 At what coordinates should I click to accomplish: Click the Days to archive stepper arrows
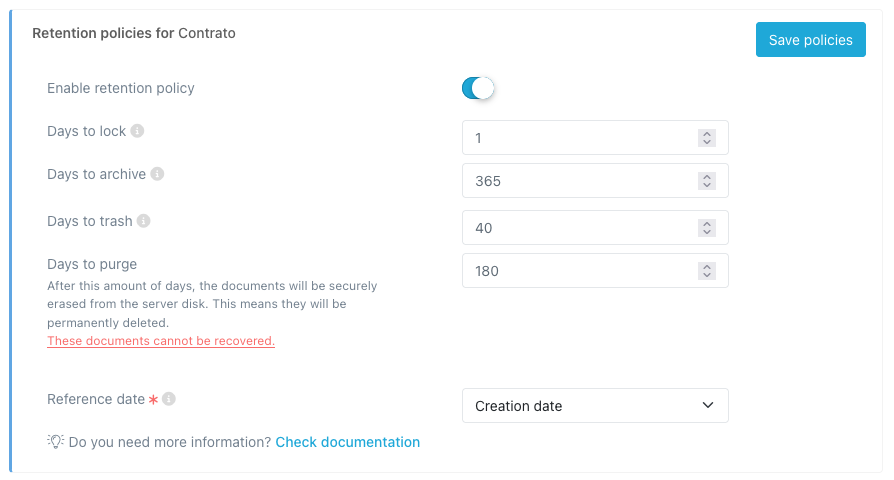(706, 181)
